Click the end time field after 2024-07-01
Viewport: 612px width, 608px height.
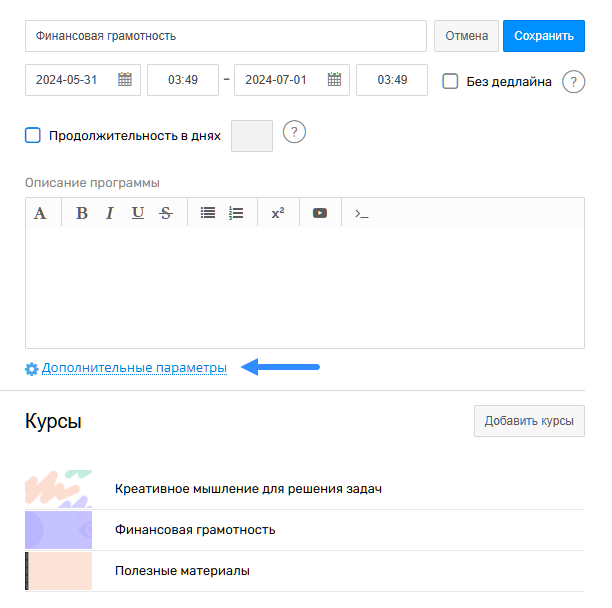(392, 80)
